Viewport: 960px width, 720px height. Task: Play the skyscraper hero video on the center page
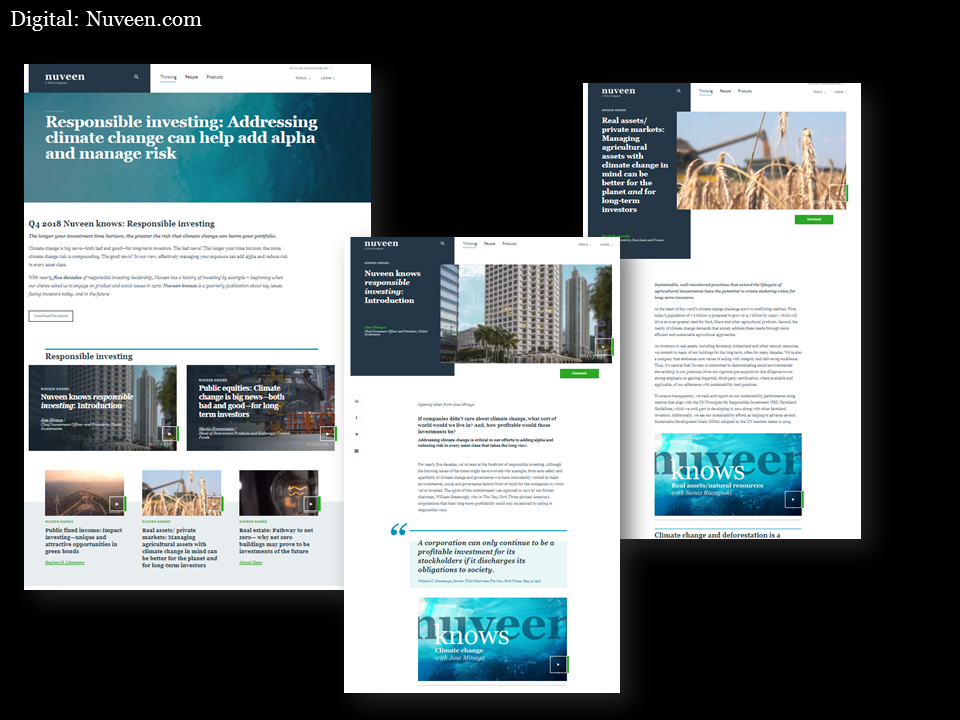[604, 347]
